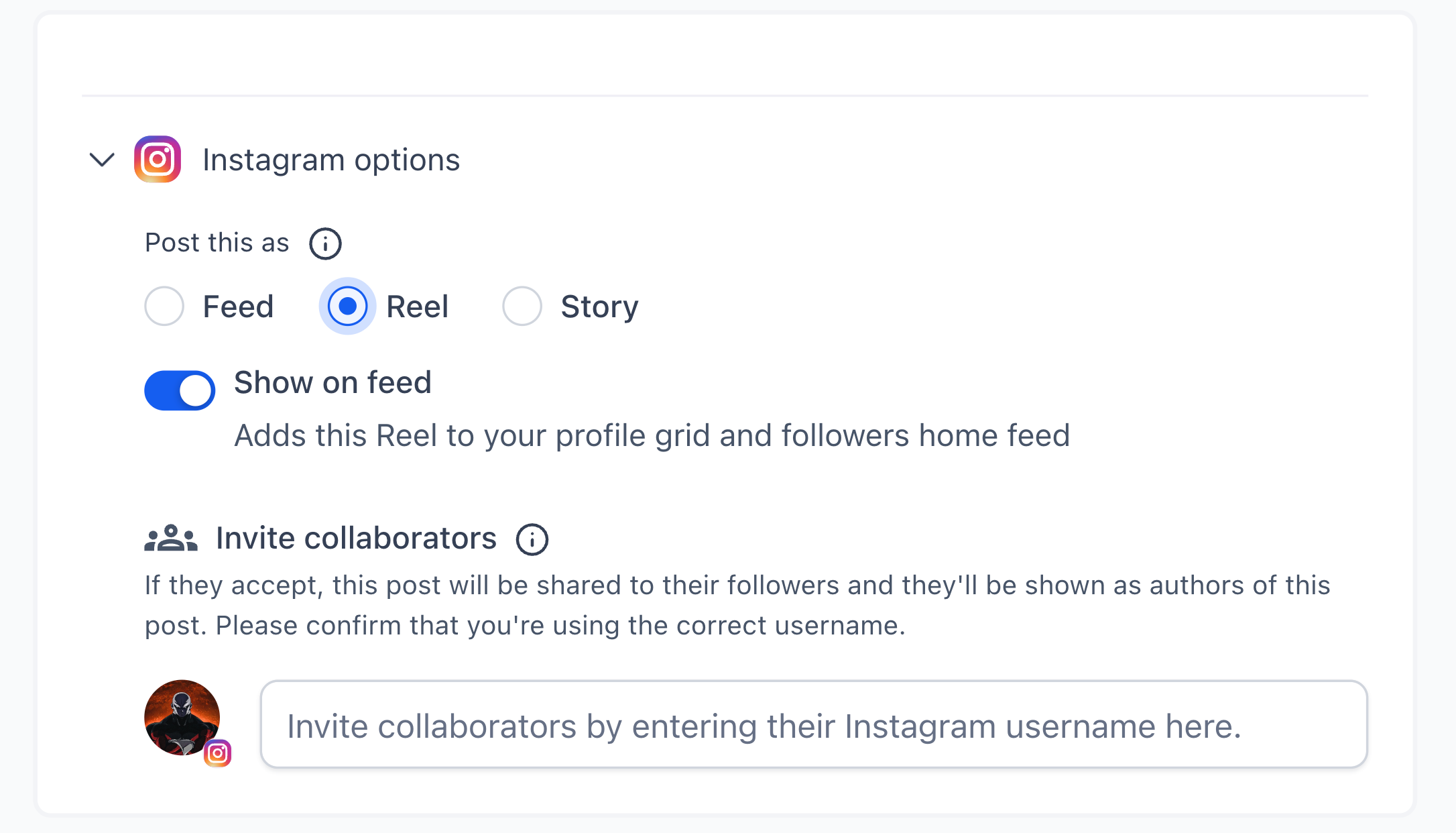Viewport: 1456px width, 833px height.
Task: Click the Post this as label
Action: [x=216, y=243]
